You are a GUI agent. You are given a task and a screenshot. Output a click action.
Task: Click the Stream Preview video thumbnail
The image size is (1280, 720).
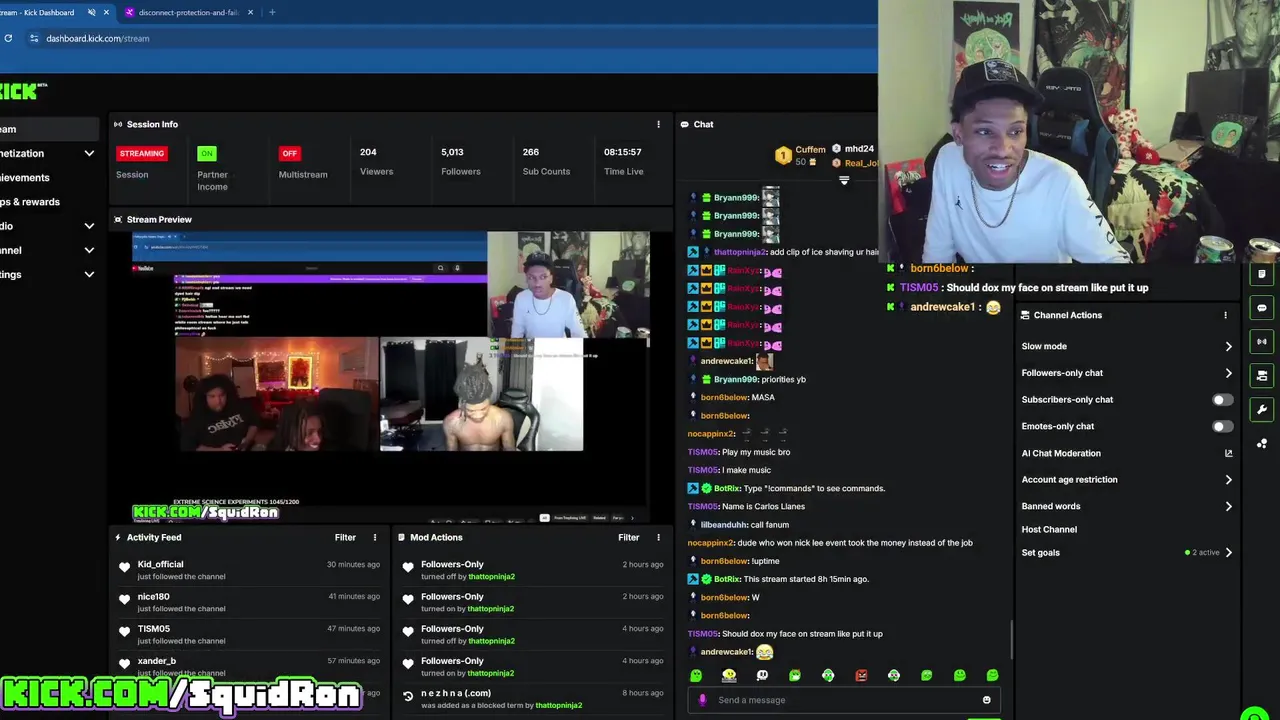click(x=391, y=376)
